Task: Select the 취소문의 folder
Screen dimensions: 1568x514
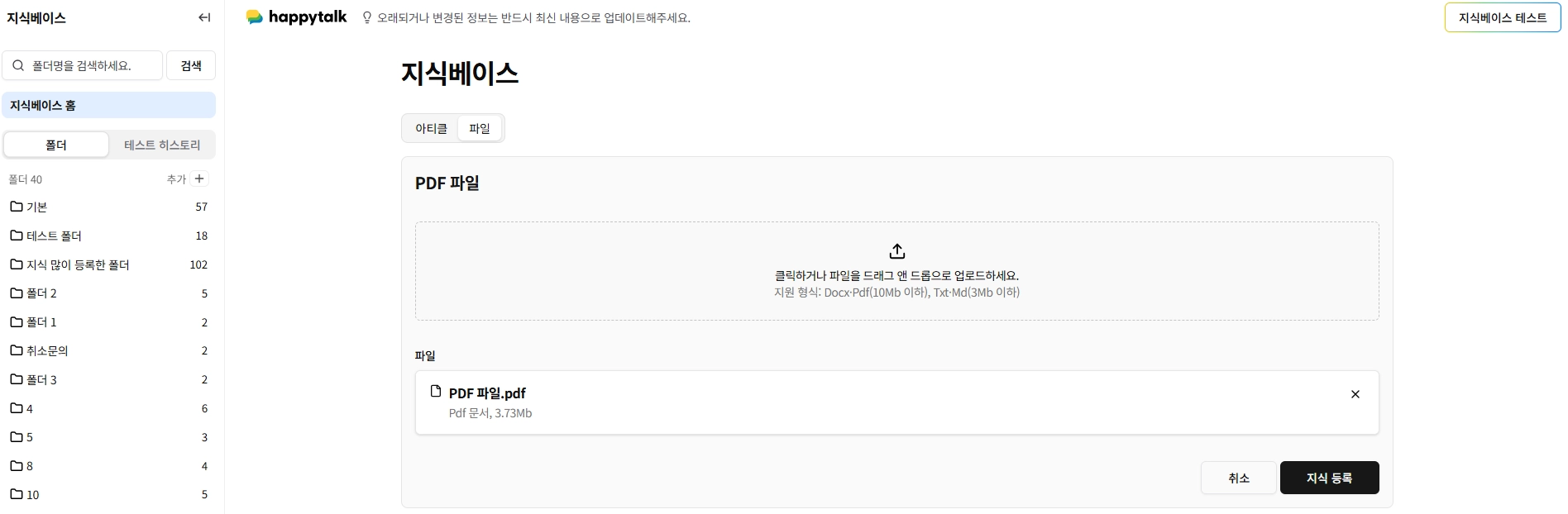Action: (108, 350)
